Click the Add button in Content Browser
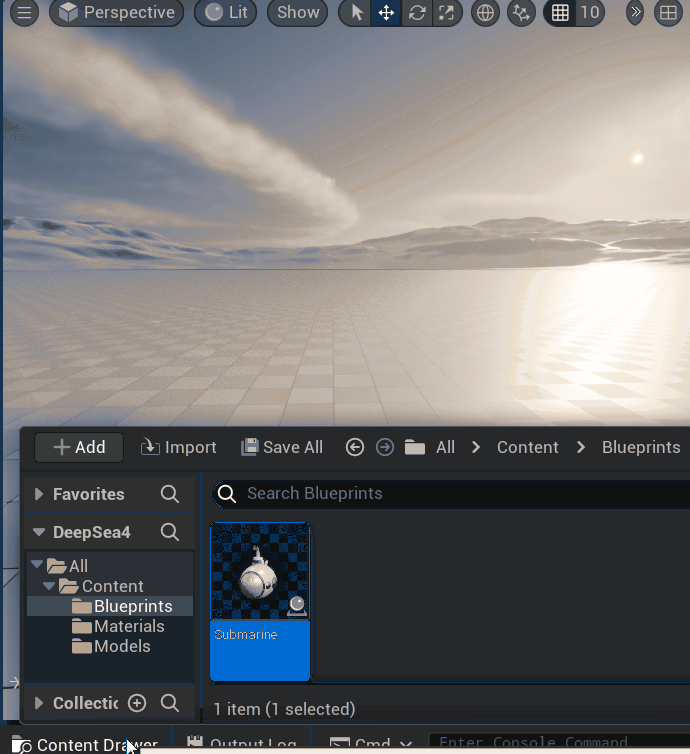 (x=78, y=447)
